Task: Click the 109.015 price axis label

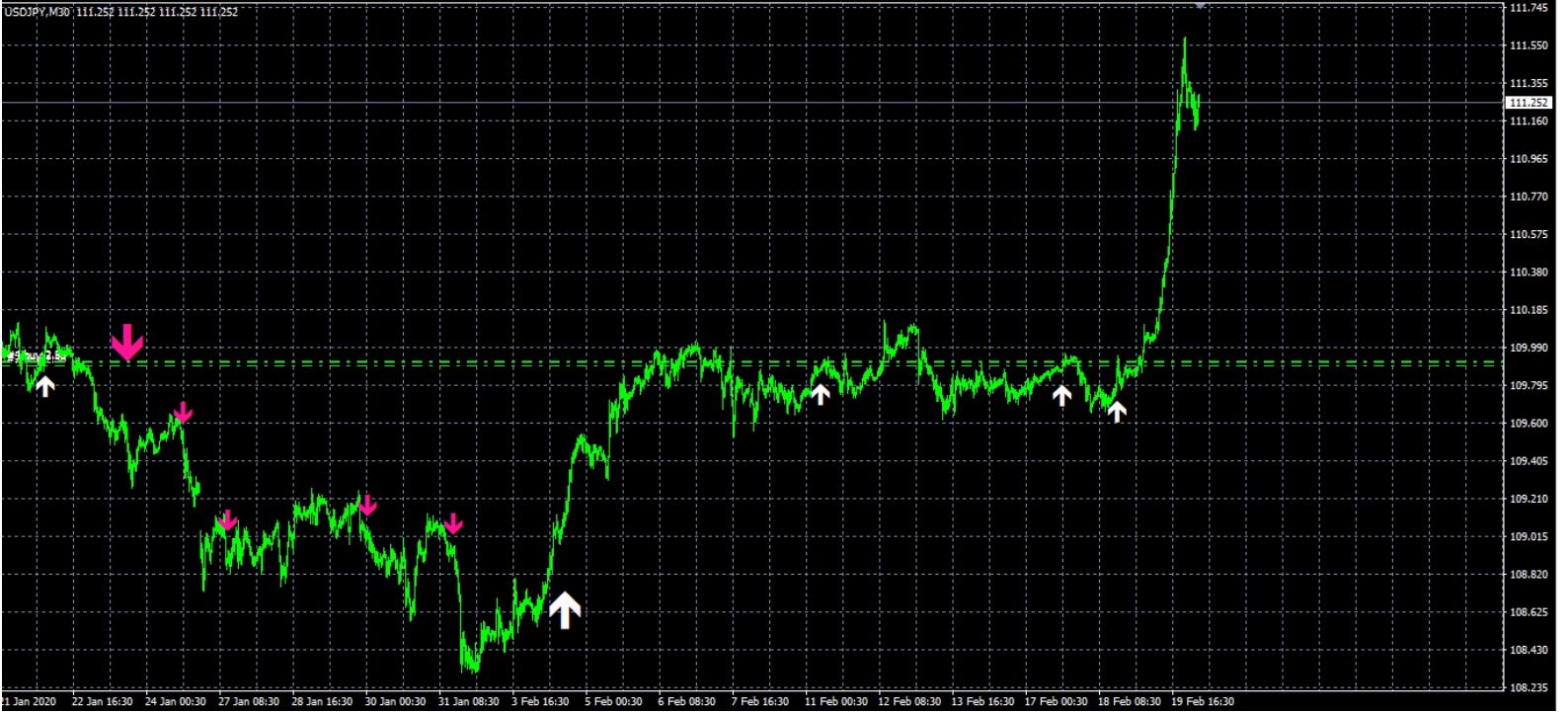Action: [1529, 536]
